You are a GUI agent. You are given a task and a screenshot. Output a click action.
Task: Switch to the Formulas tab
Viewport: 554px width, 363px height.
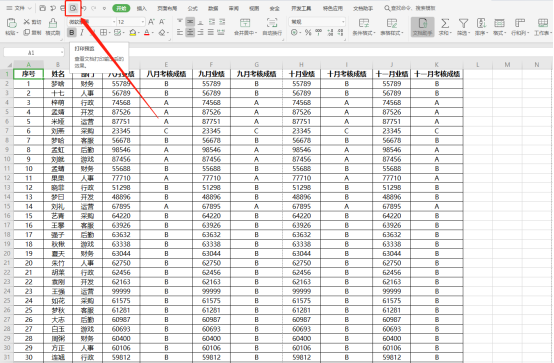pos(193,8)
